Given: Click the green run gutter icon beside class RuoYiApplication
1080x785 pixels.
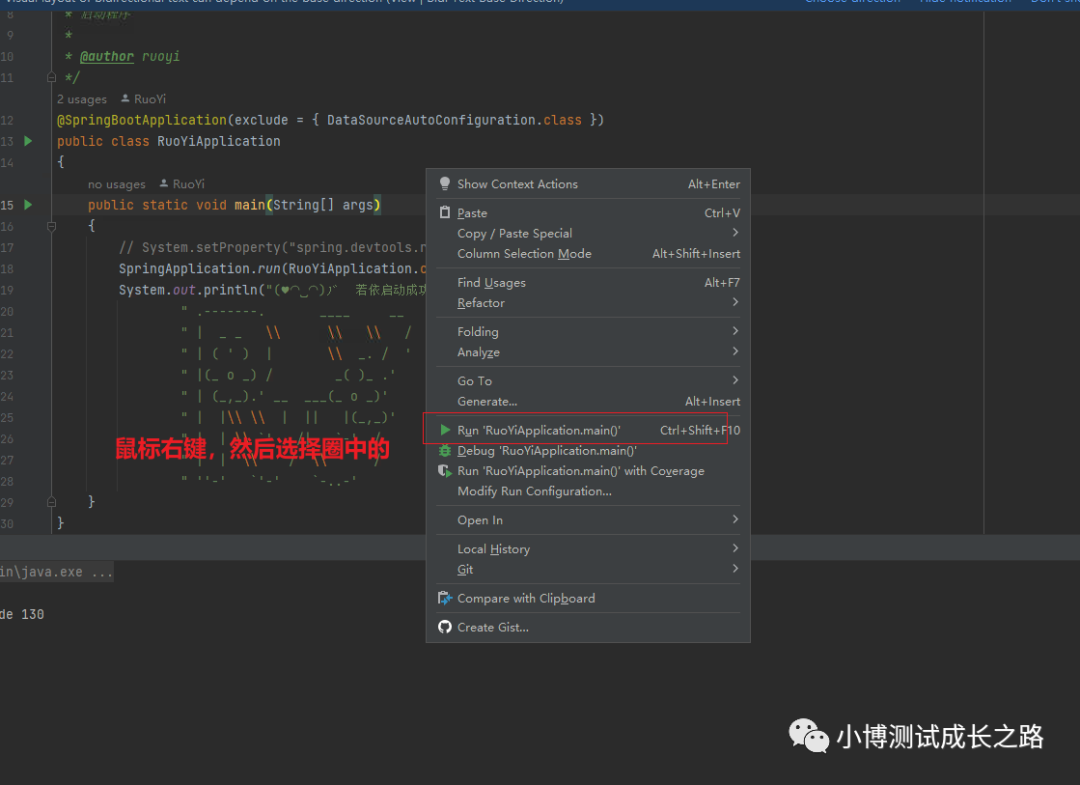Looking at the screenshot, I should (x=28, y=141).
